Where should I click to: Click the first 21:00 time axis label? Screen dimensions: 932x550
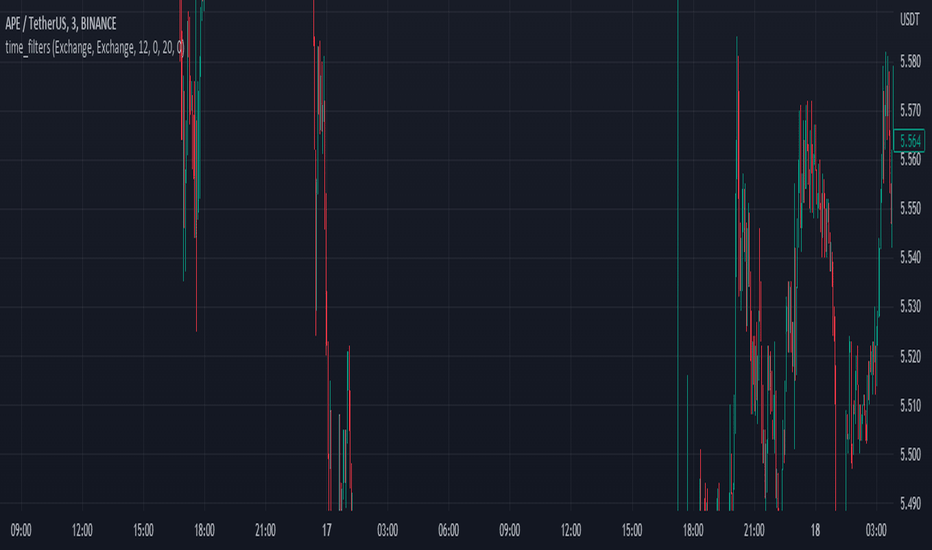[265, 530]
